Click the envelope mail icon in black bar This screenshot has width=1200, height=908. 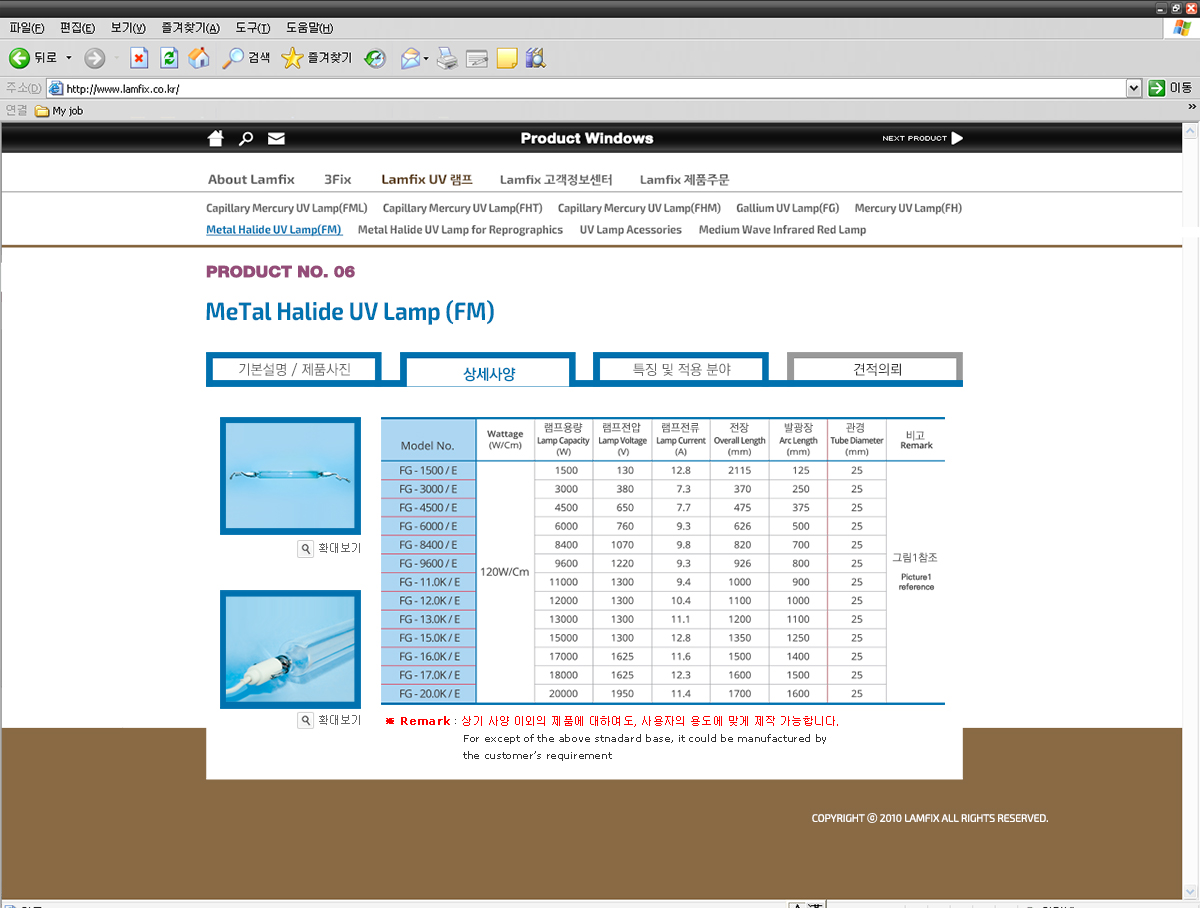click(x=276, y=138)
